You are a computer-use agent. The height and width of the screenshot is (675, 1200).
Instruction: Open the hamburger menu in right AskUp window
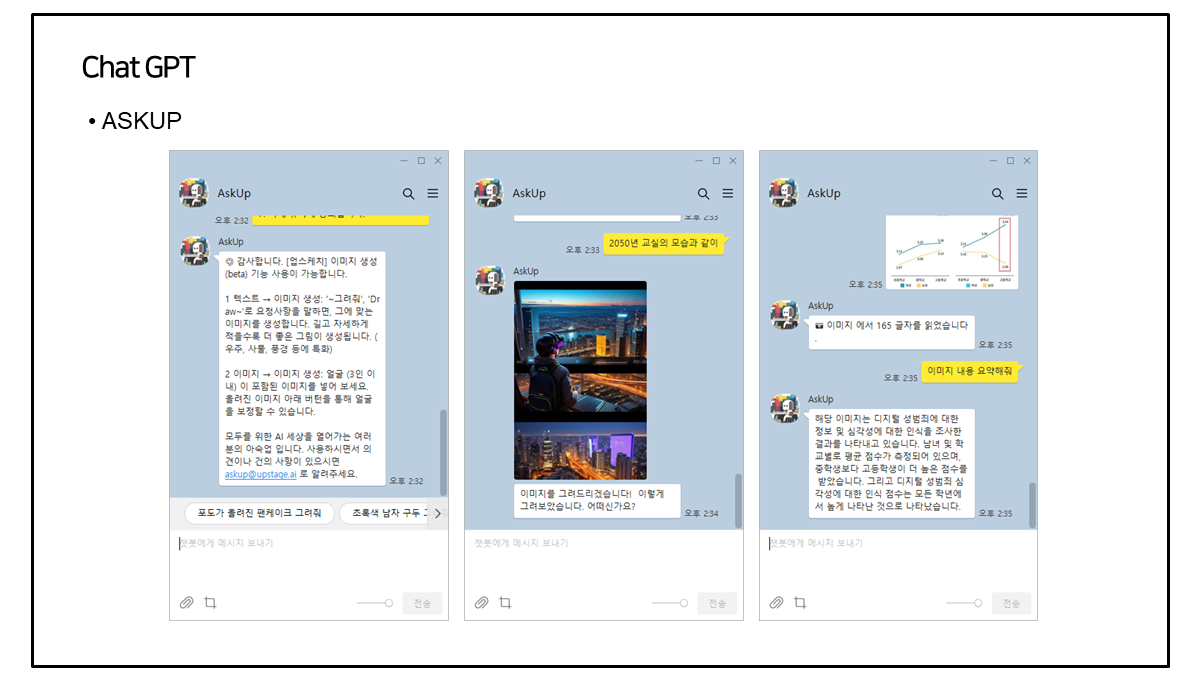[x=1022, y=194]
